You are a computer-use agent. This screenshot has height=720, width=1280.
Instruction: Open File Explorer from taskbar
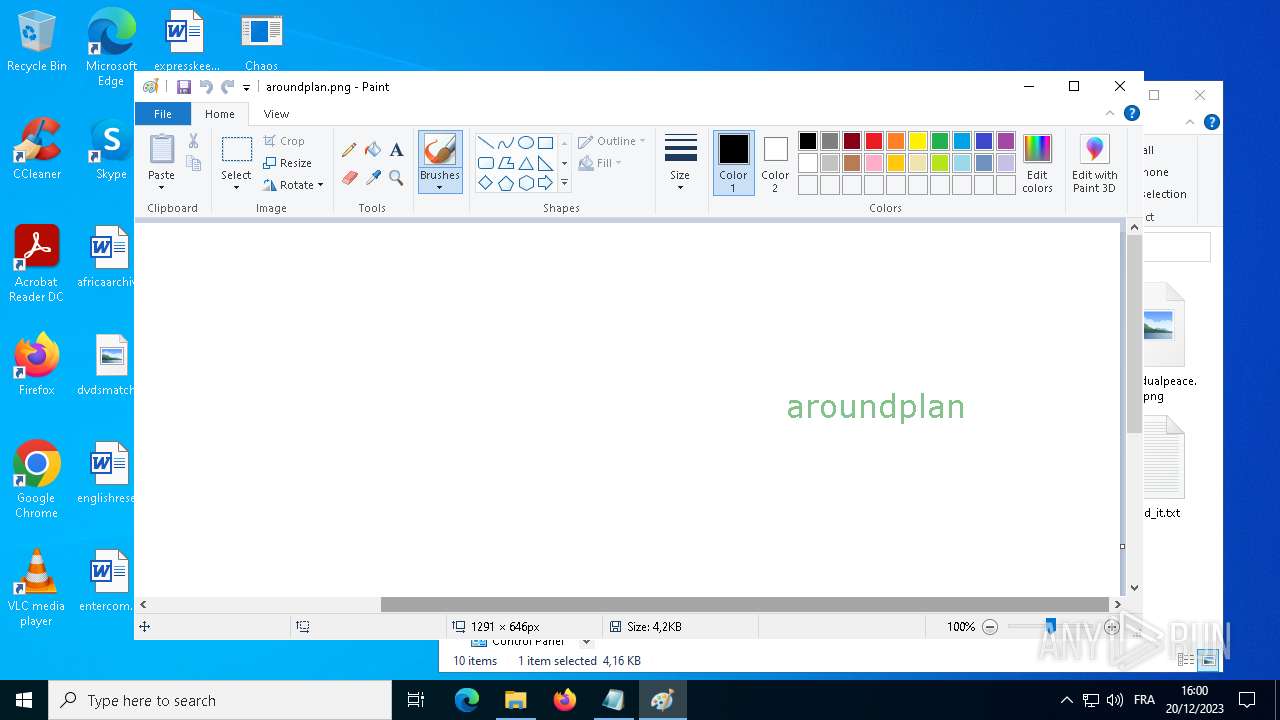(516, 700)
